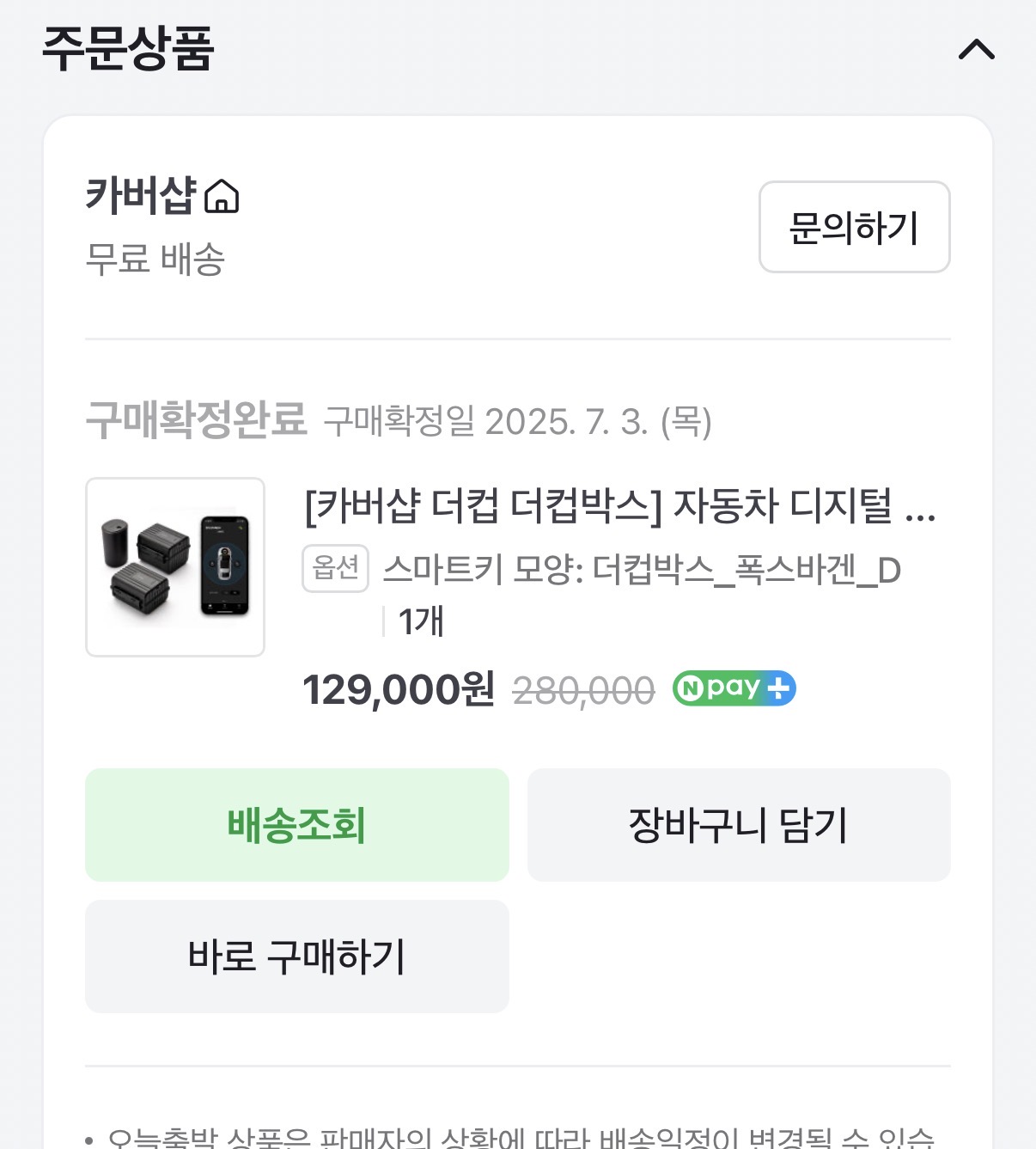Click the 옵션 badge
The height and width of the screenshot is (1149, 1036).
coord(335,568)
